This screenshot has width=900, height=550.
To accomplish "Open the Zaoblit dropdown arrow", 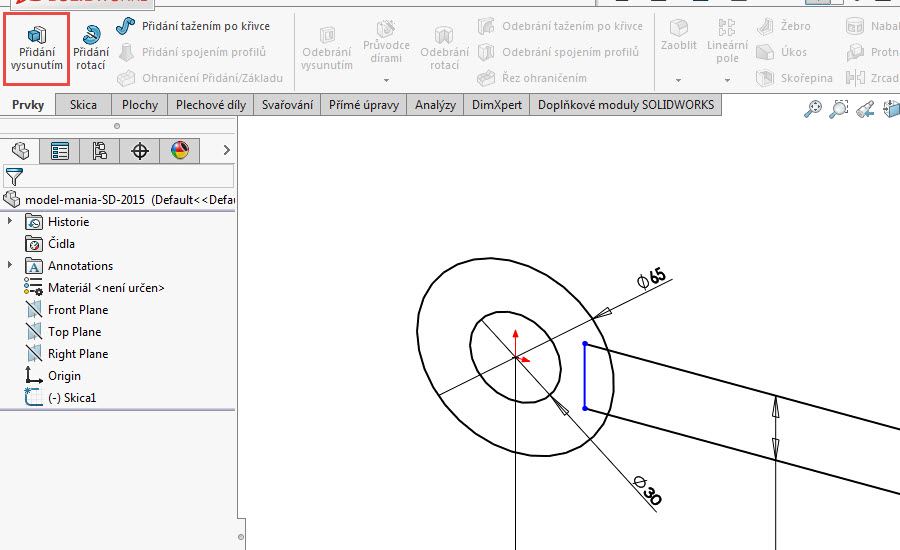I will click(x=678, y=79).
